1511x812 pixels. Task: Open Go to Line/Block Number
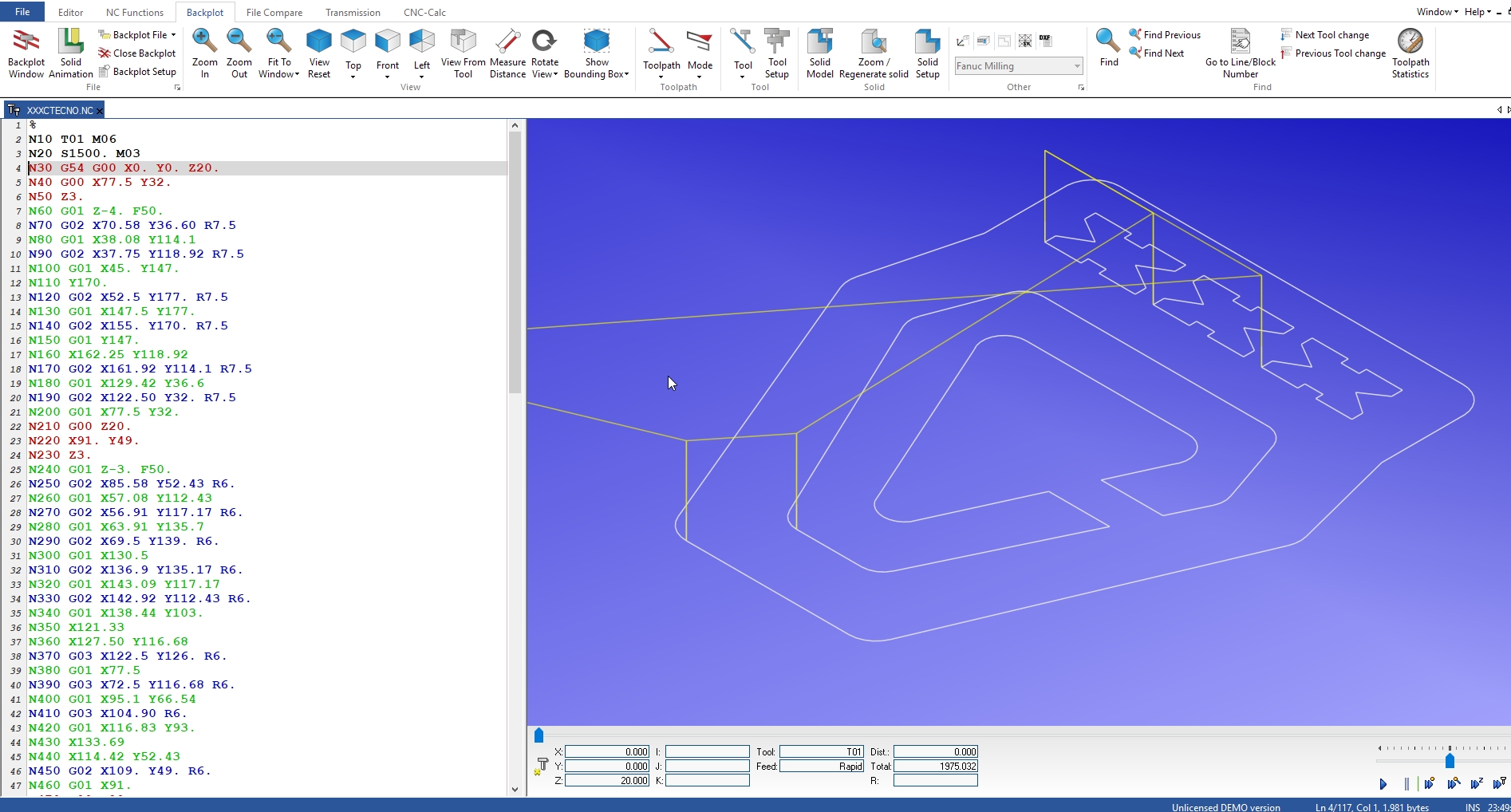(x=1241, y=53)
